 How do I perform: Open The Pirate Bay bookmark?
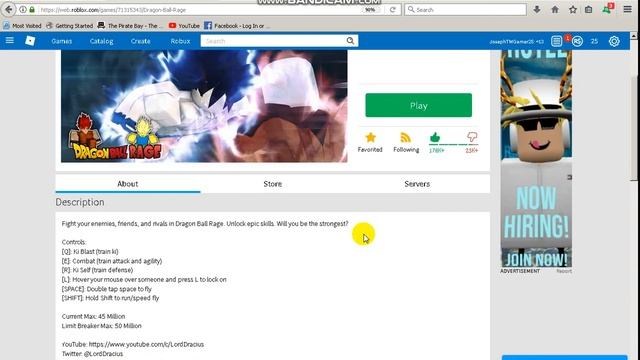point(130,26)
